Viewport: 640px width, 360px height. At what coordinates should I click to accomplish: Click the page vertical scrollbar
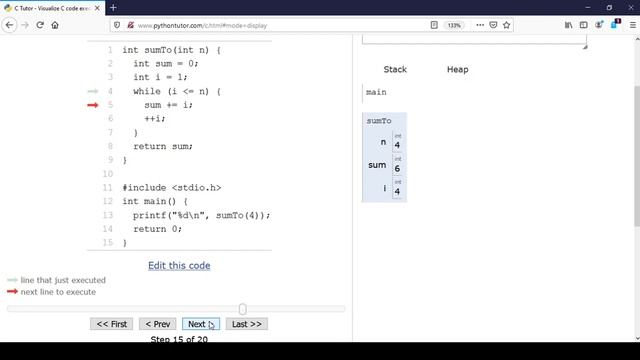tap(637, 155)
